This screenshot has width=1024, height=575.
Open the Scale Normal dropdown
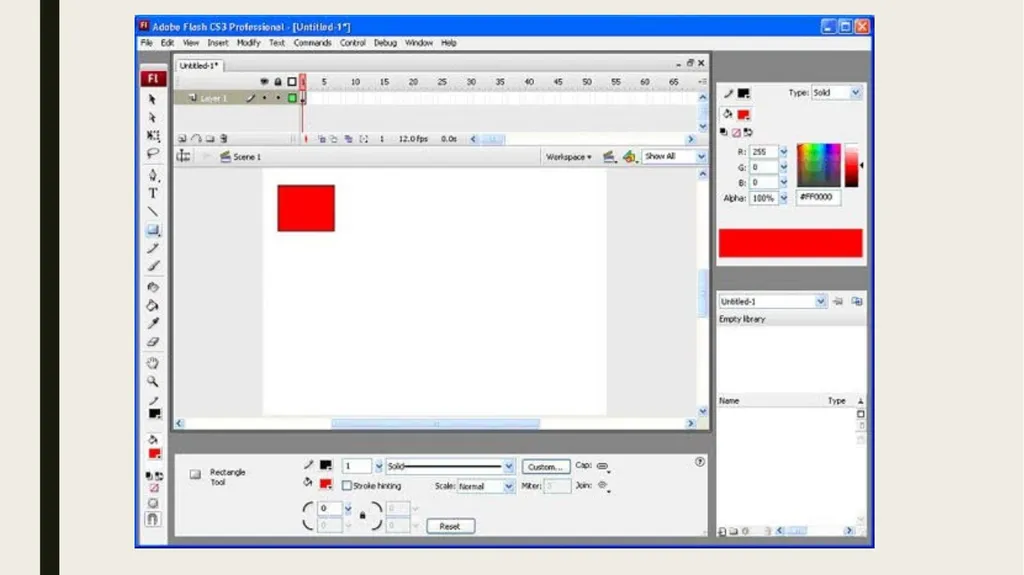[486, 486]
